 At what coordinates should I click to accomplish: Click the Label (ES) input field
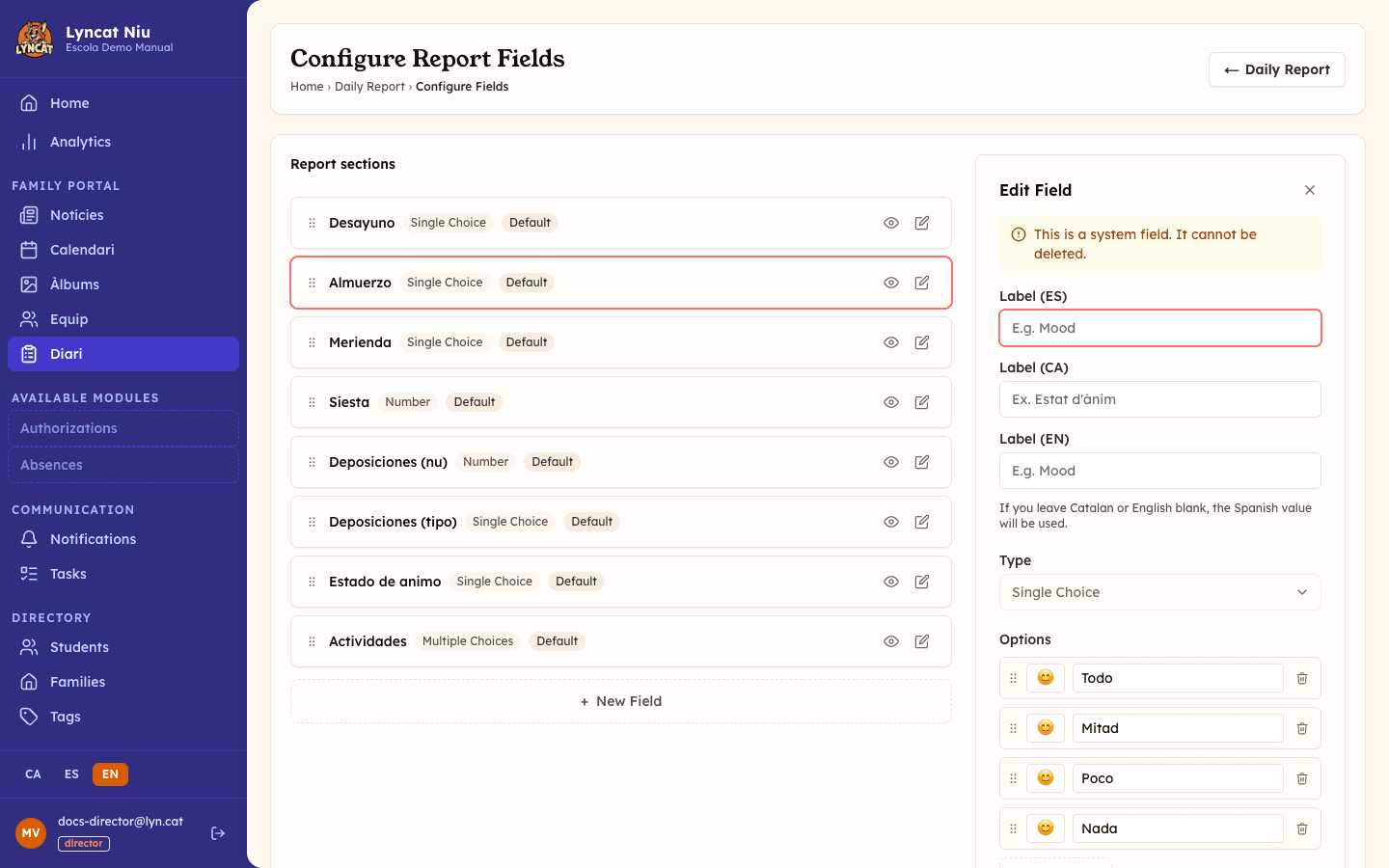1160,328
